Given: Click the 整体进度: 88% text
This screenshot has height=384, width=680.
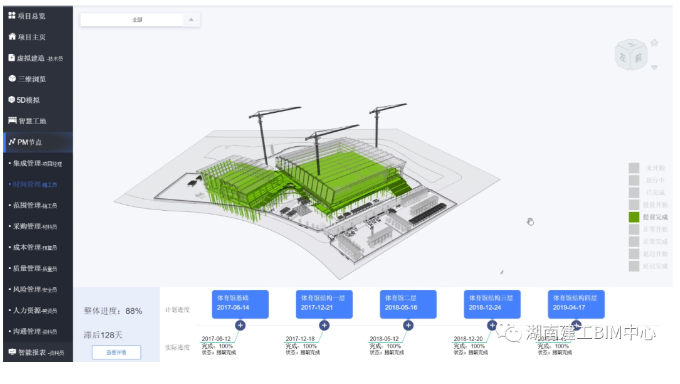Looking at the screenshot, I should [x=113, y=311].
